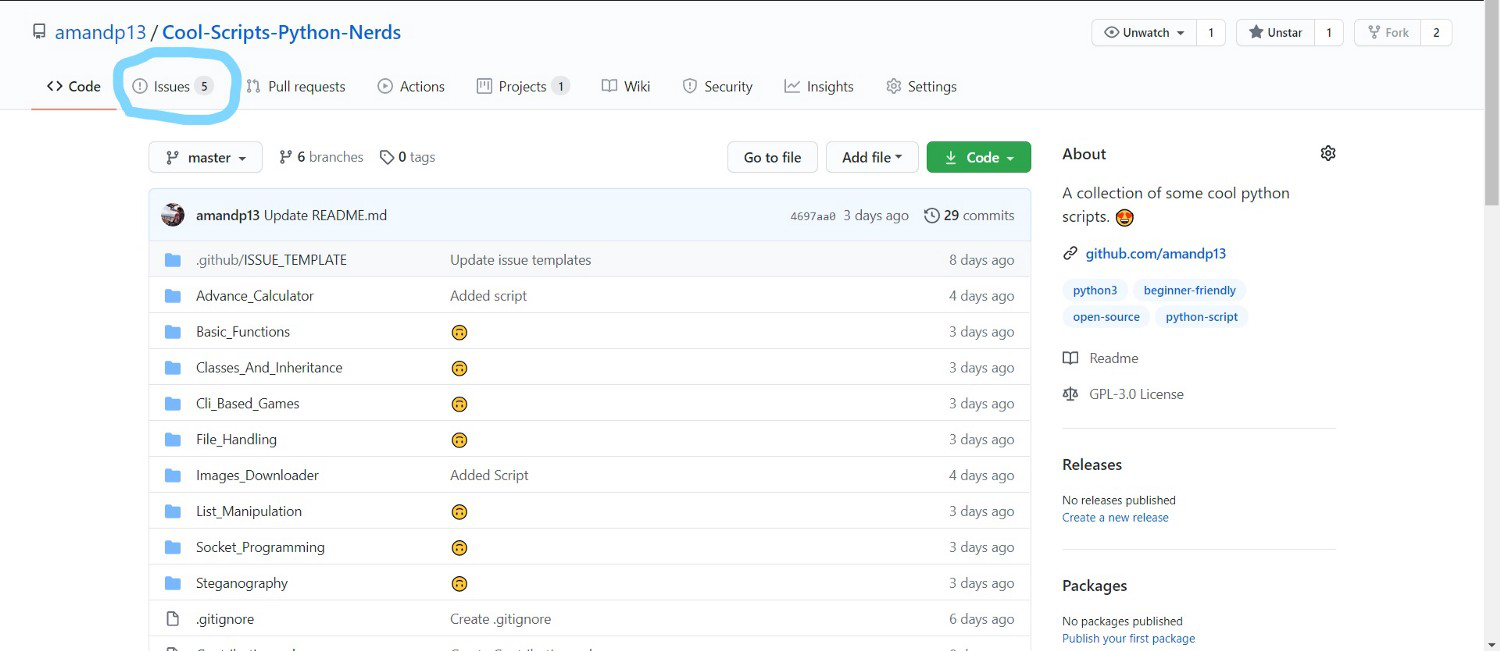Screen dimensions: 1500x651
Task: Click Update issue templates commit message
Action: [x=520, y=259]
